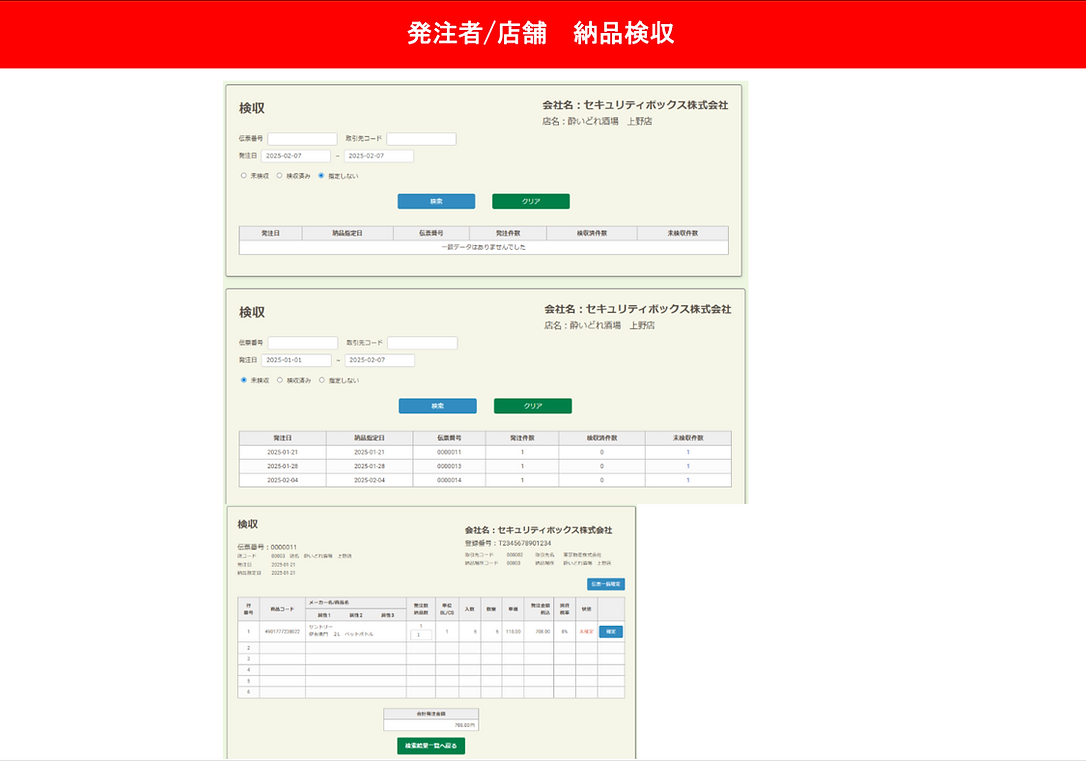
Task: Focus 伝票番号 field in the three-result panel
Action: [303, 343]
